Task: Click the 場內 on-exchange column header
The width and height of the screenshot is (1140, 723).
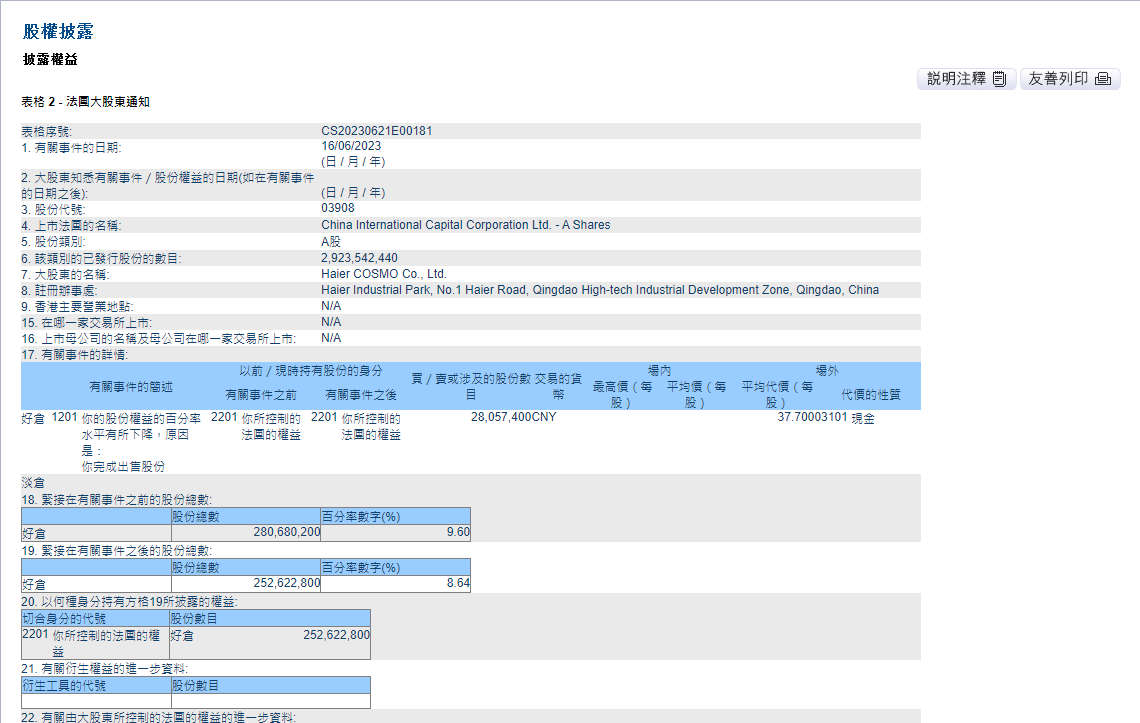Action: (x=659, y=371)
